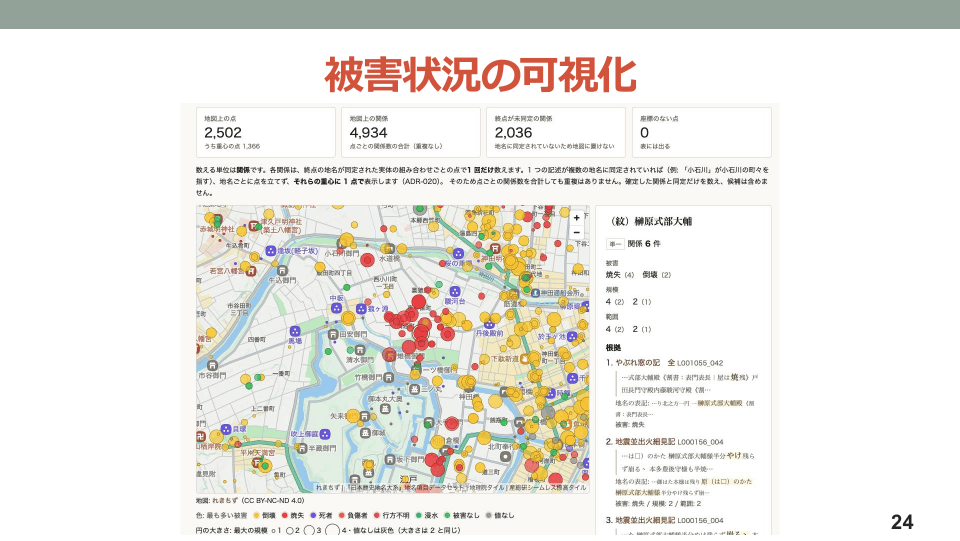960x541 pixels.
Task: Click the 関係 6 件 count text
Action: [x=644, y=244]
